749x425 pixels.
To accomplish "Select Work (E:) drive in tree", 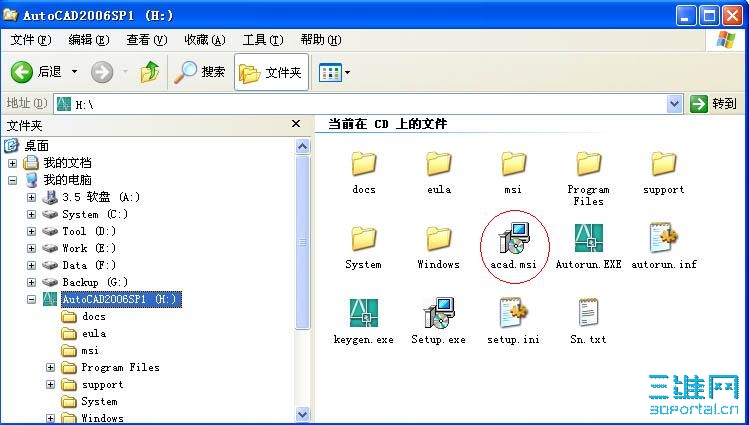I will point(89,248).
